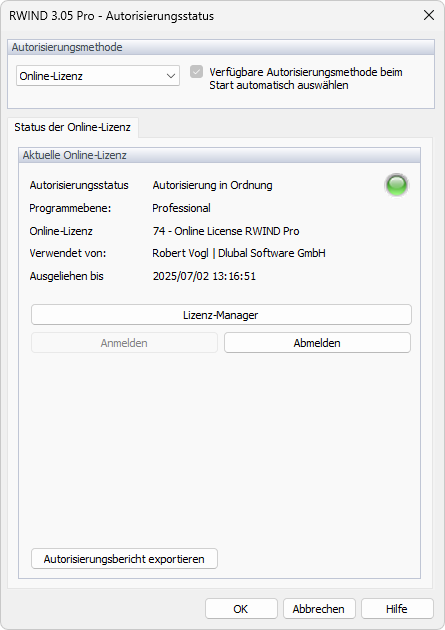Click the 'RWIND 3.05 Pro - Autorisierungsstatus' window title
Image resolution: width=445 pixels, height=630 pixels.
[112, 16]
